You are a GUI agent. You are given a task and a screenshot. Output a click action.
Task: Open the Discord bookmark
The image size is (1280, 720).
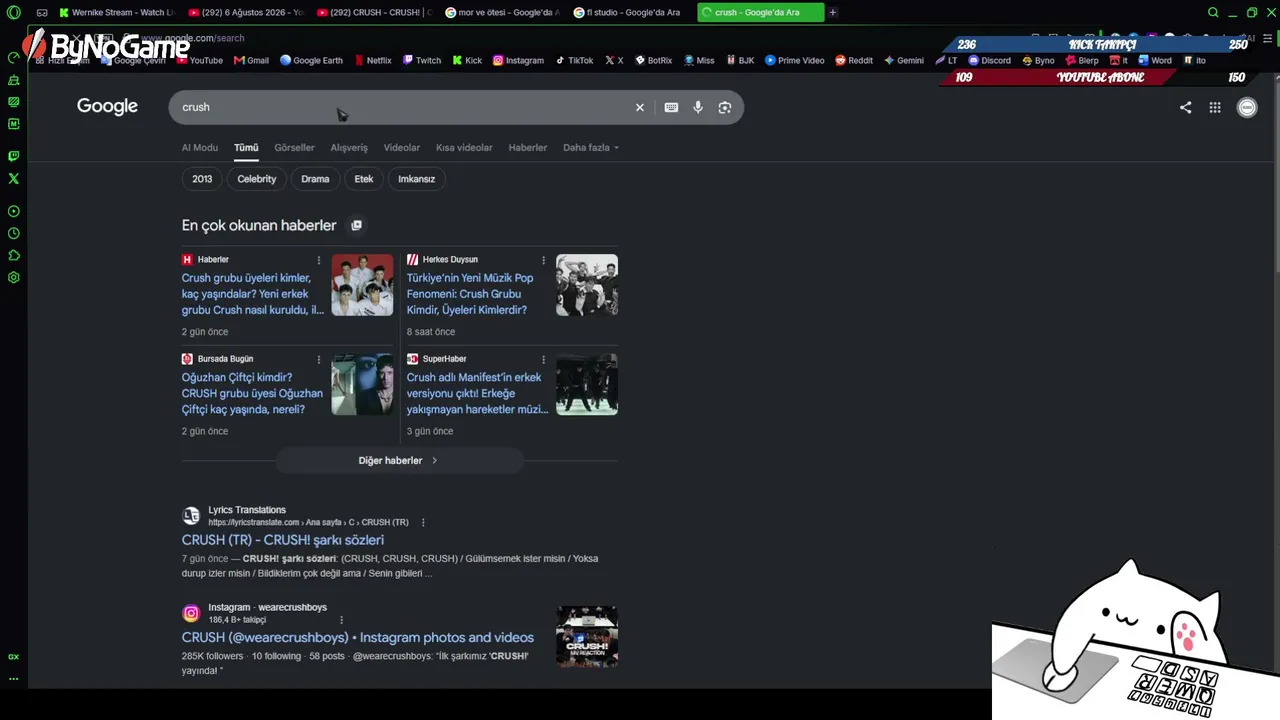pyautogui.click(x=989, y=60)
